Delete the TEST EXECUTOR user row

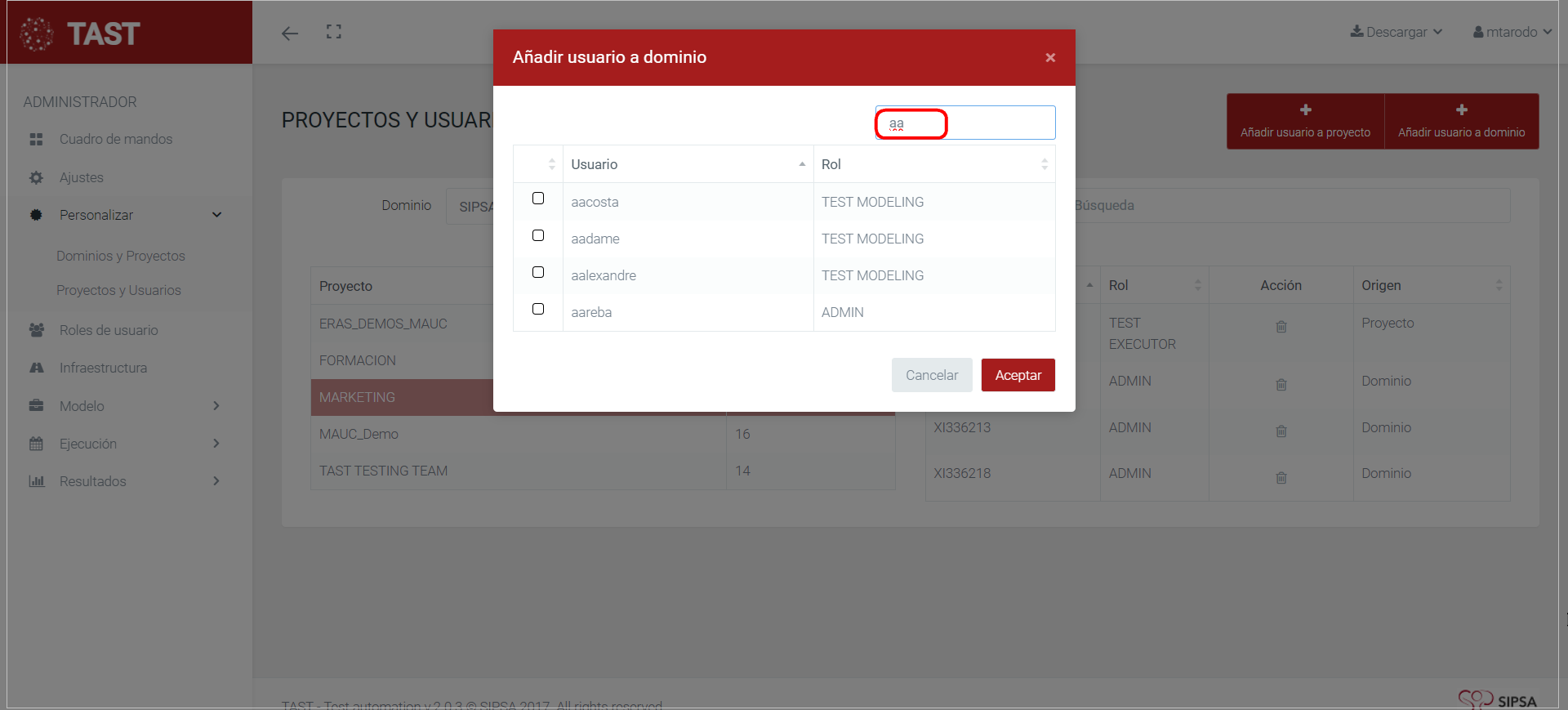coord(1281,327)
